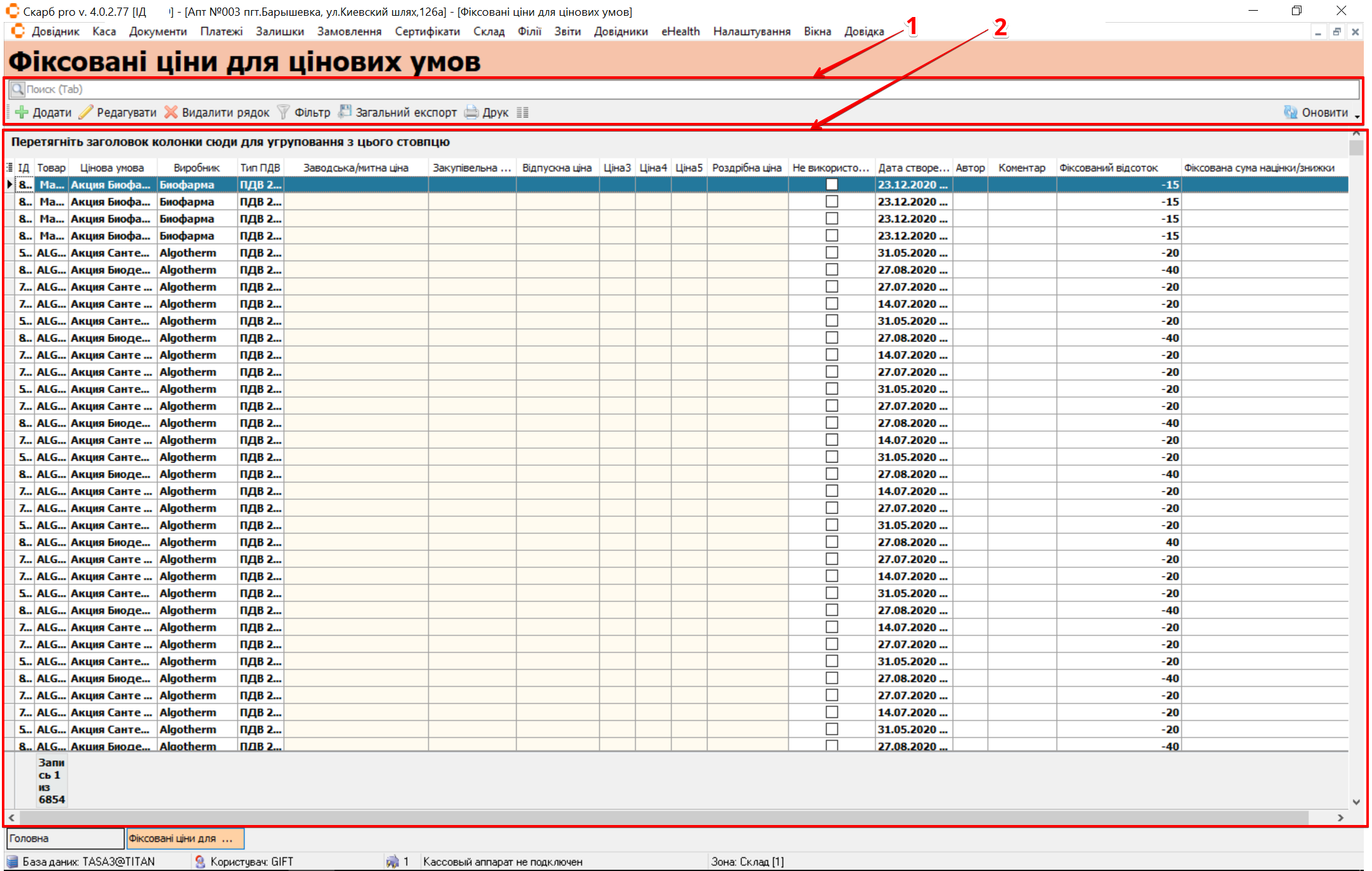The width and height of the screenshot is (1372, 871).
Task: Toggle 'Не використо...' checkbox in second Биофарма row
Action: (x=832, y=202)
